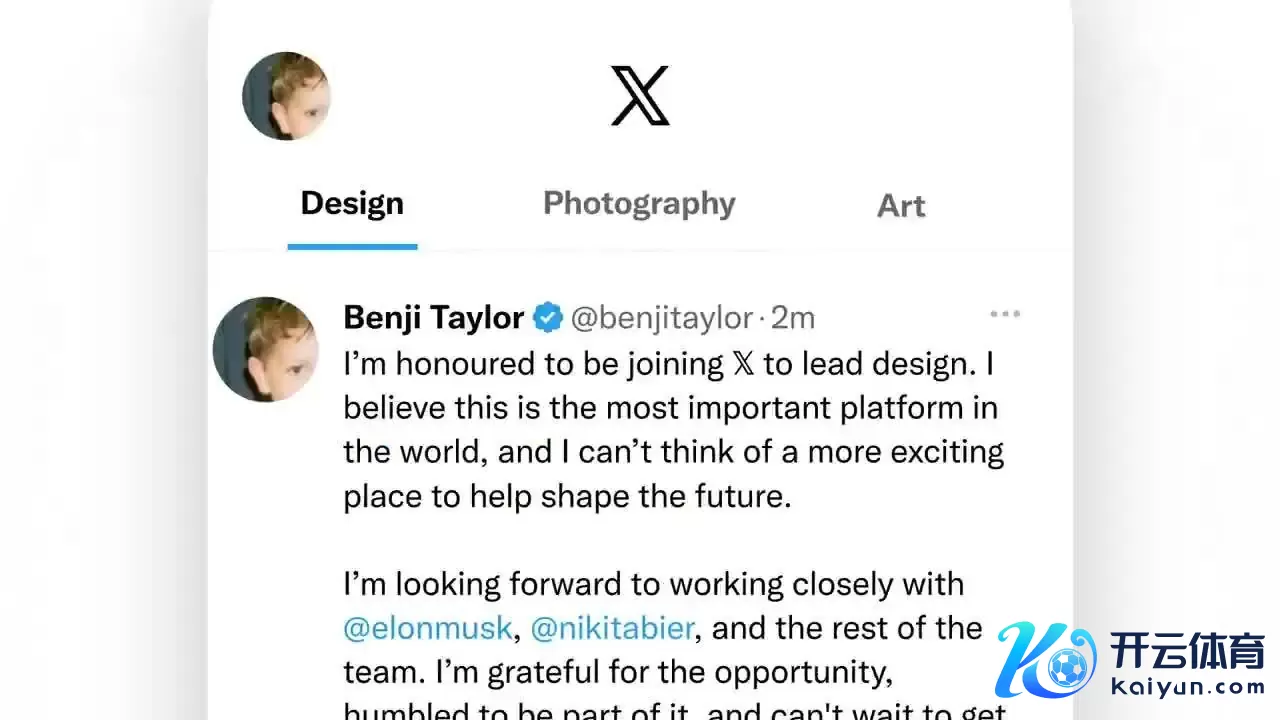
Task: Click the Kaiyun.com watermark link
Action: coord(1187,687)
